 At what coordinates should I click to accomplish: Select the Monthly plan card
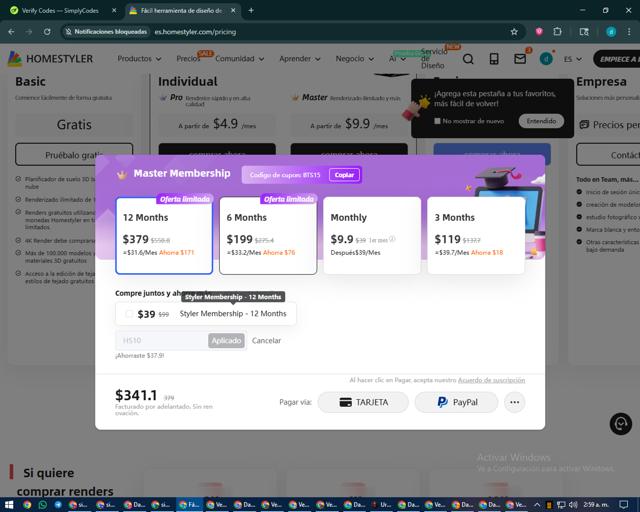pyautogui.click(x=372, y=236)
